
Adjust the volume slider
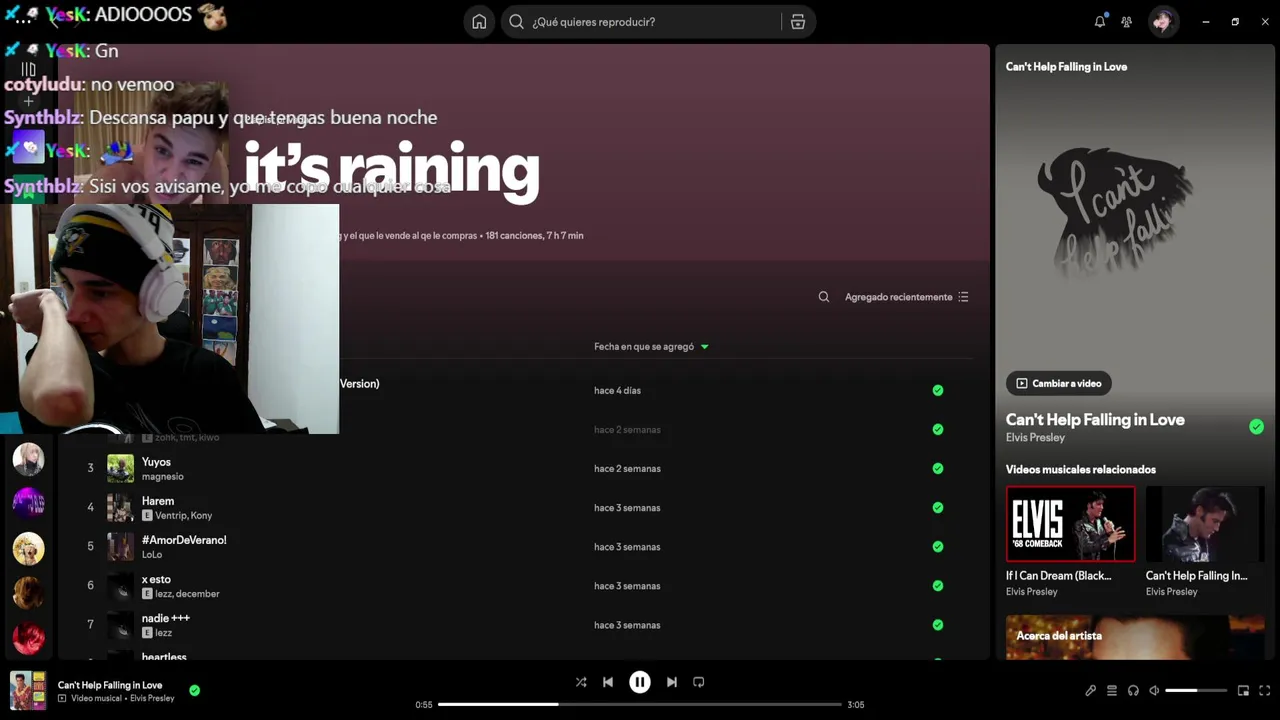coord(1196,690)
